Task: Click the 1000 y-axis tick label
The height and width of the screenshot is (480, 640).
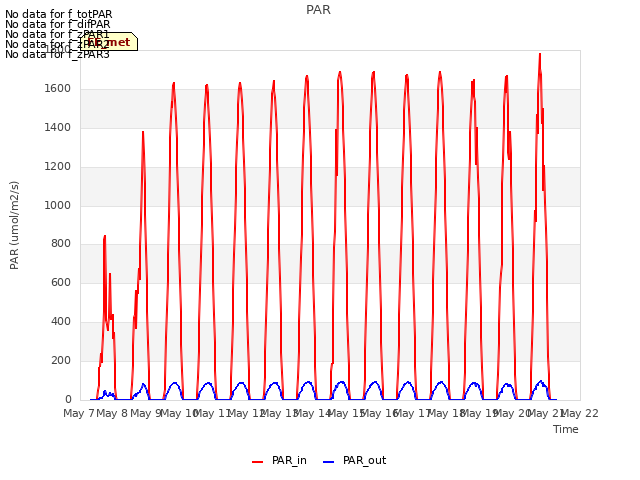Action: coord(58,205)
